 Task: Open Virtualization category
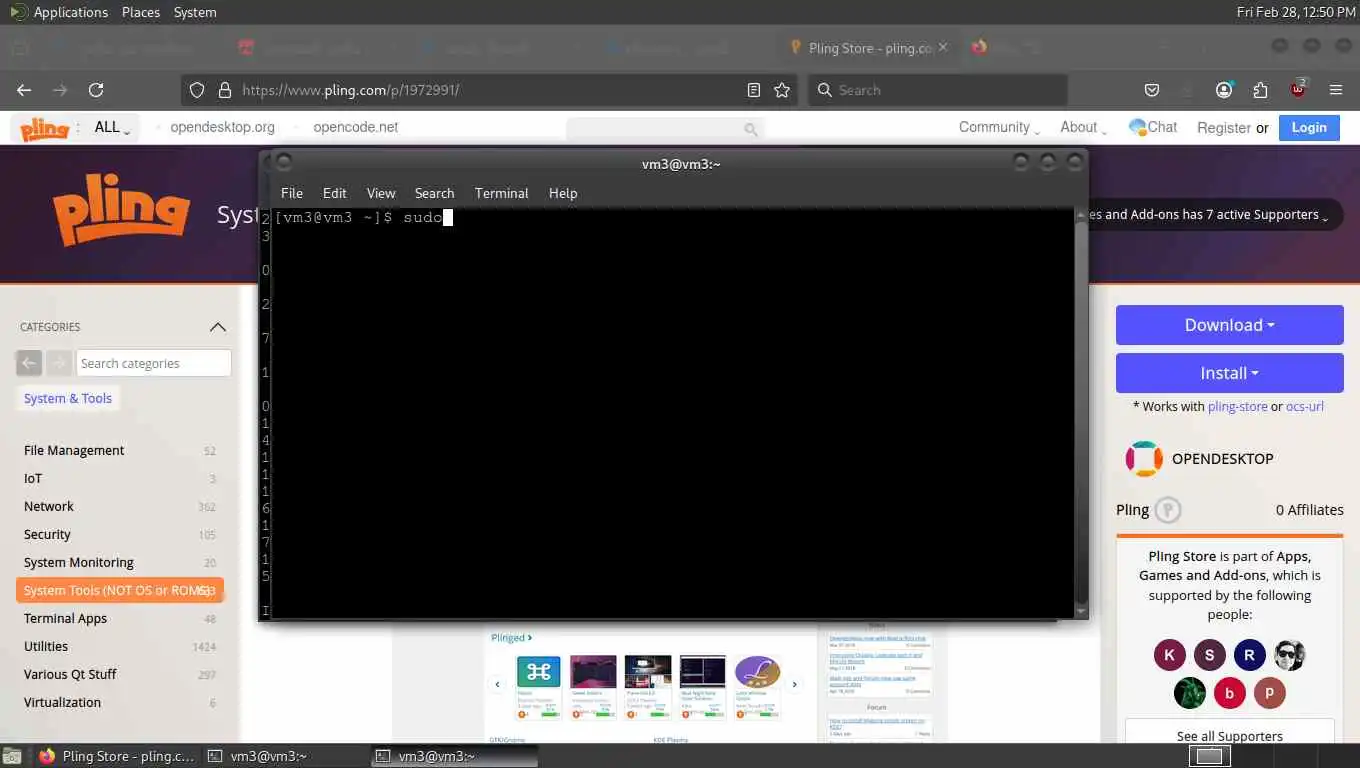click(x=62, y=702)
